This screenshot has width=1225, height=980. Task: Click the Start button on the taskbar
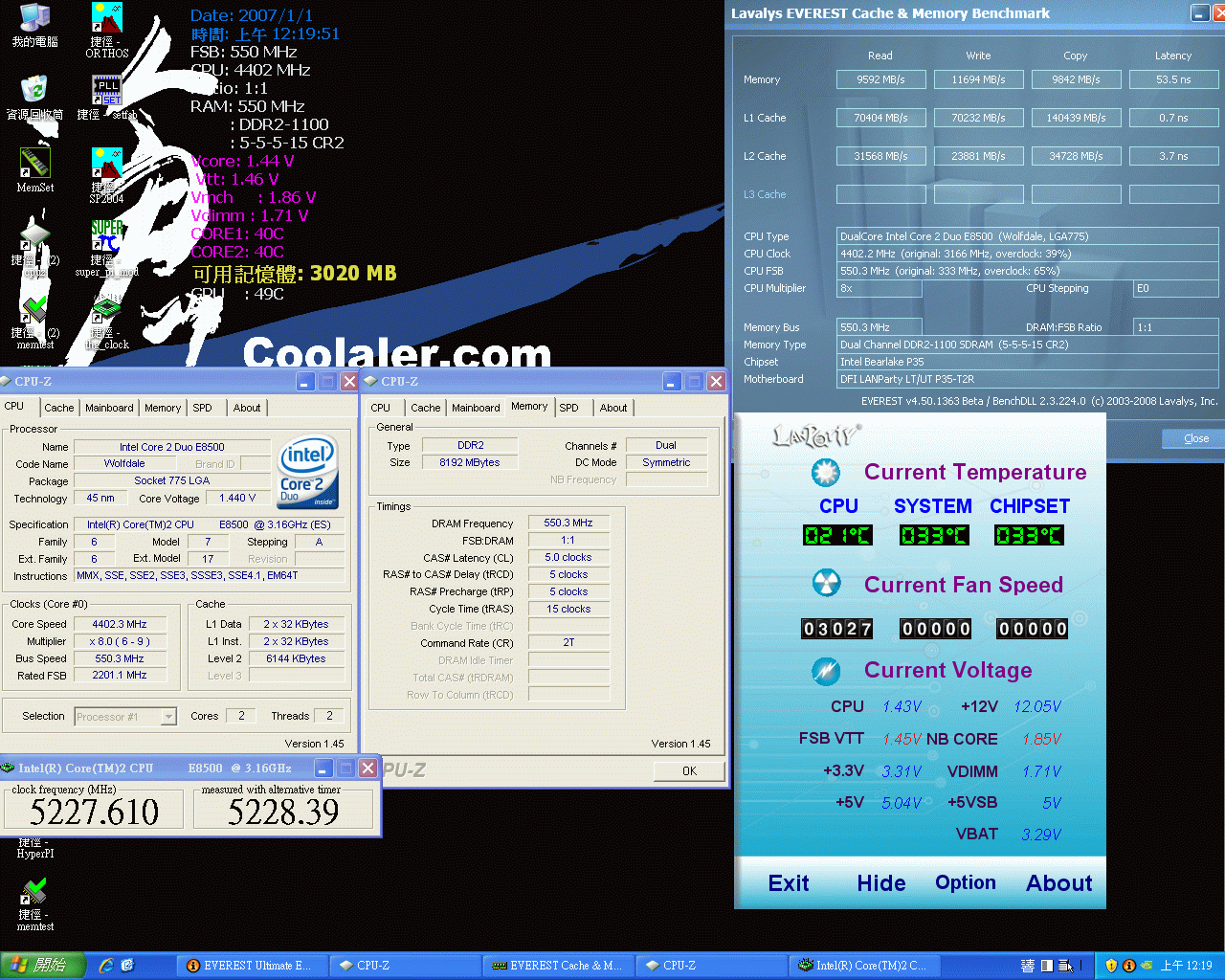point(42,966)
